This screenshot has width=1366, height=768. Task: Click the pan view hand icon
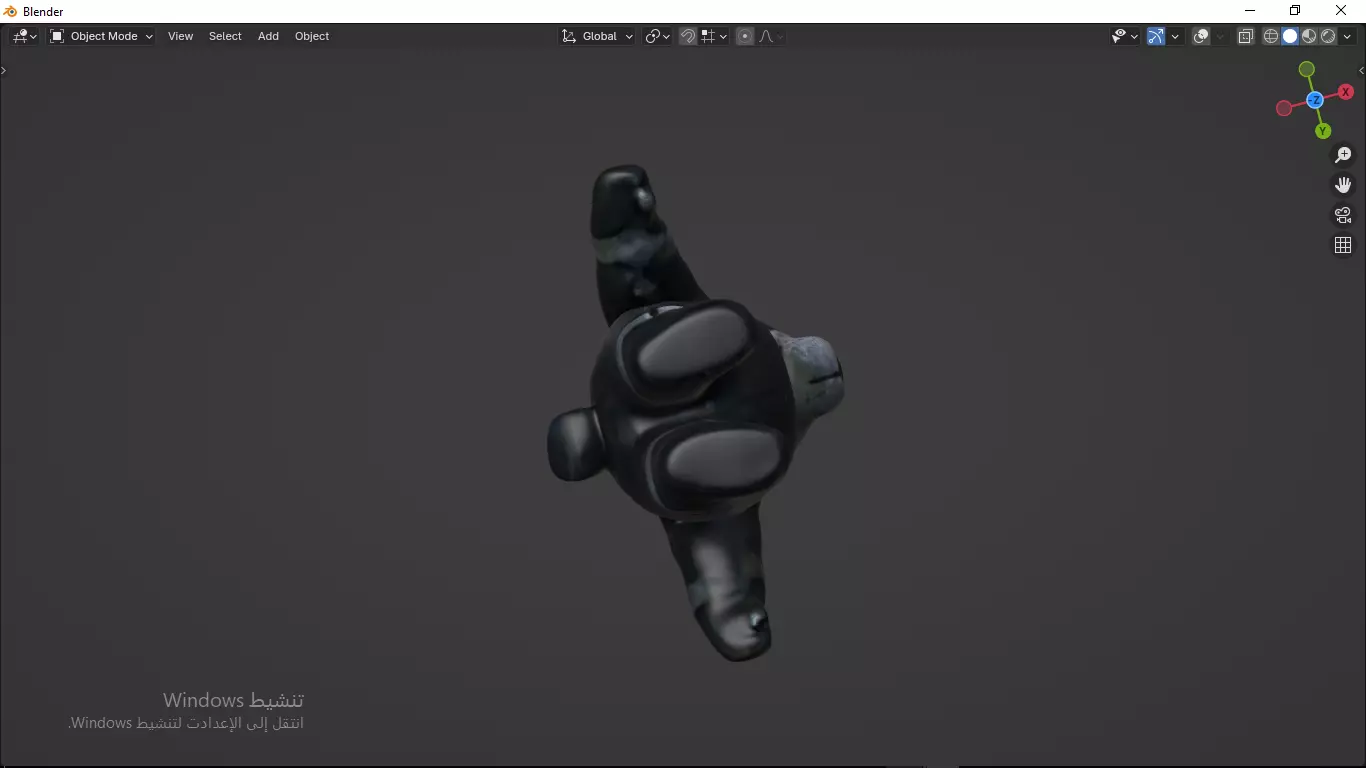pyautogui.click(x=1343, y=185)
